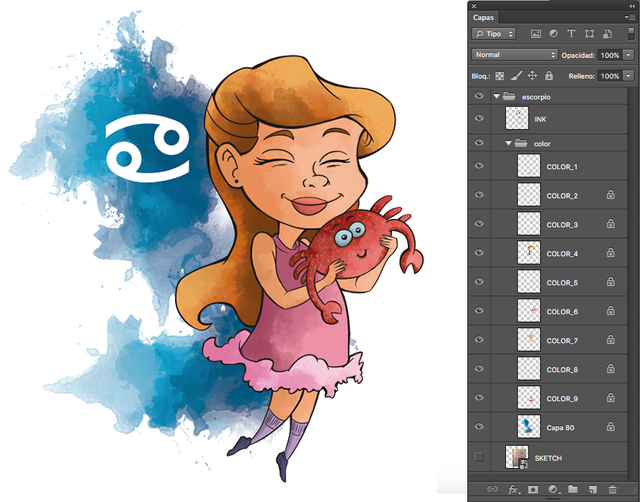Click the lock icon on COLOR_2 layer
The image size is (640, 502).
pos(611,195)
